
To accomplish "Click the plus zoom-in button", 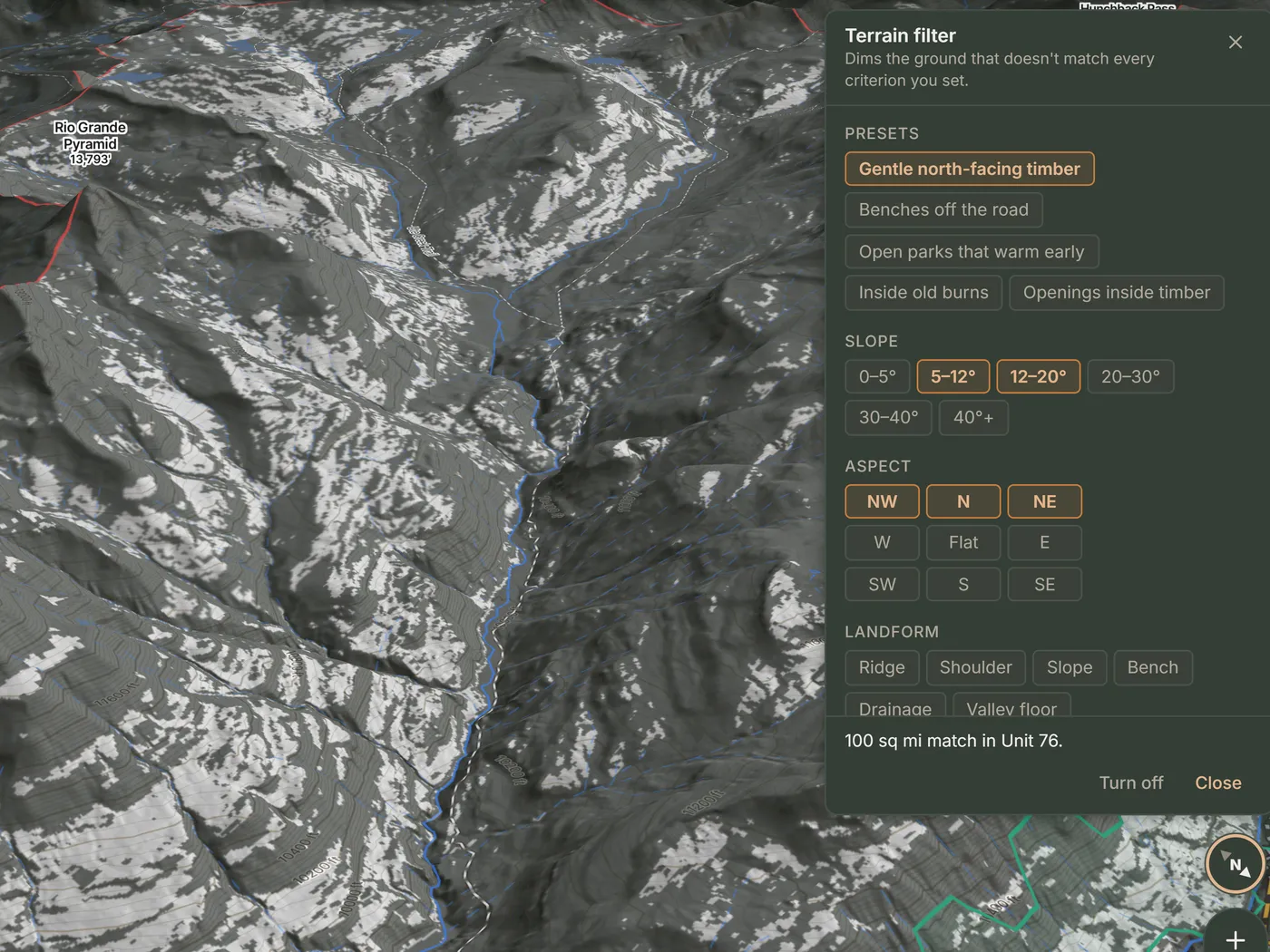I will click(x=1236, y=938).
